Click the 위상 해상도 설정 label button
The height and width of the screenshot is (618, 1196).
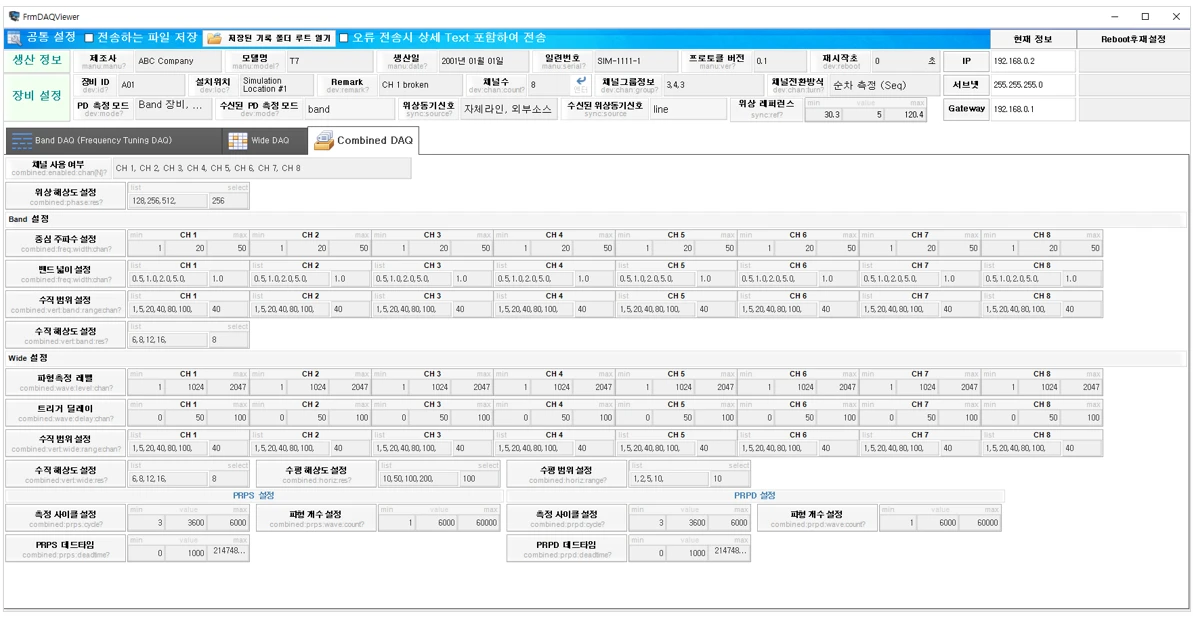66,196
